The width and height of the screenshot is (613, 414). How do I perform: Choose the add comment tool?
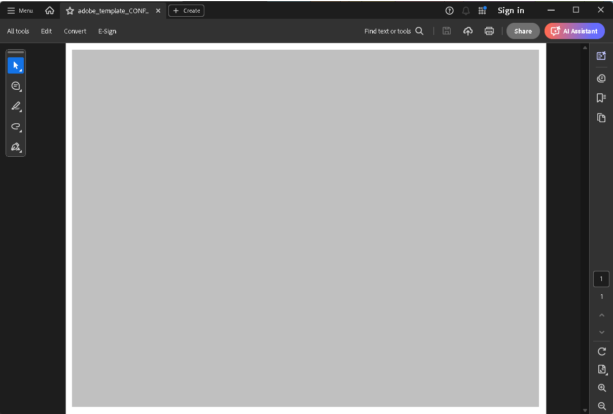pyautogui.click(x=16, y=86)
